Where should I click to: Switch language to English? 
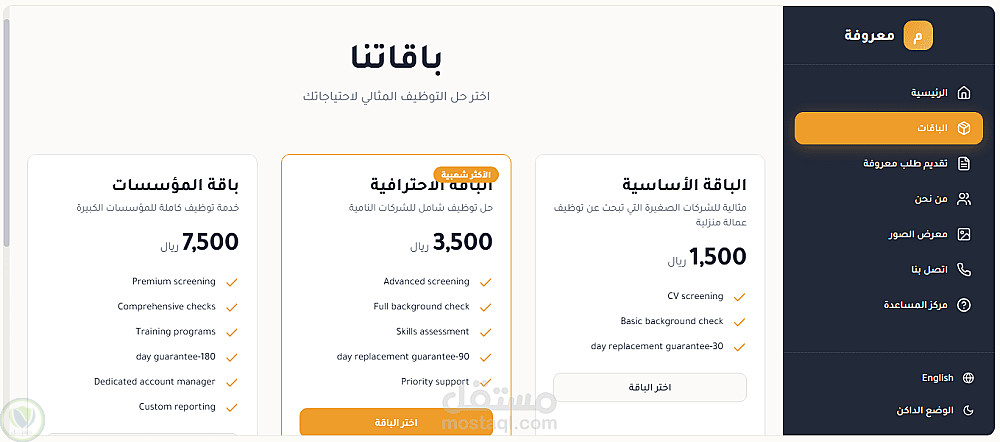(x=937, y=378)
